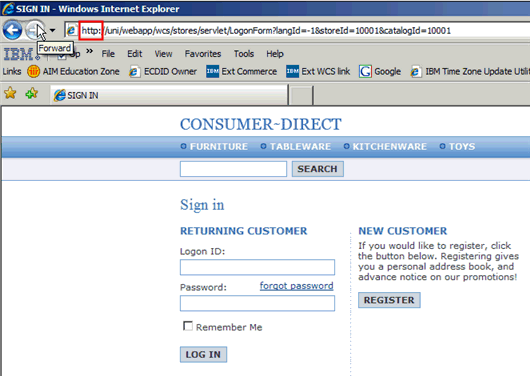The height and width of the screenshot is (376, 530).
Task: Click the Logon ID input field
Action: [257, 267]
